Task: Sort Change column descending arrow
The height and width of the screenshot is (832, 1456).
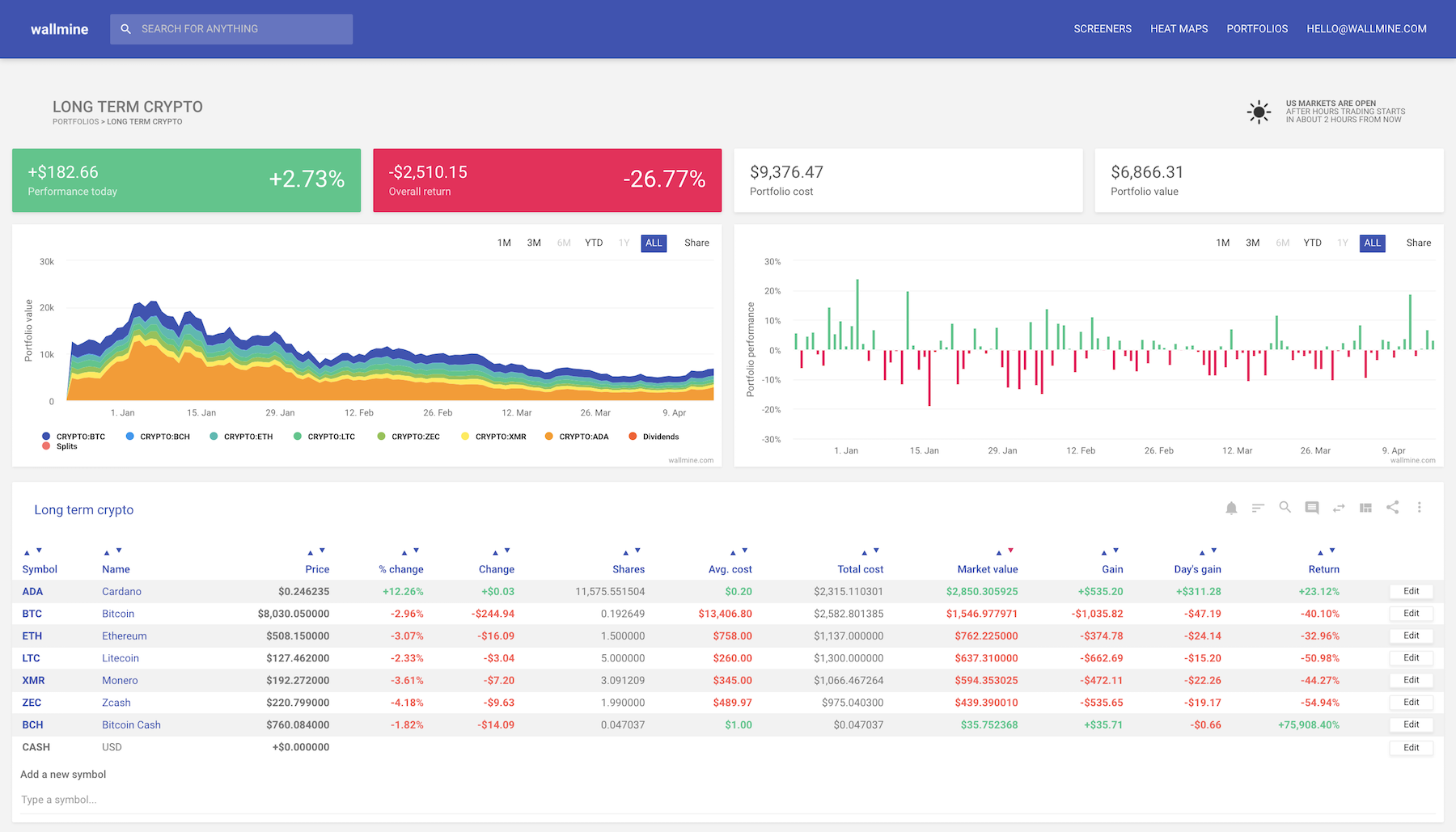Action: [507, 551]
